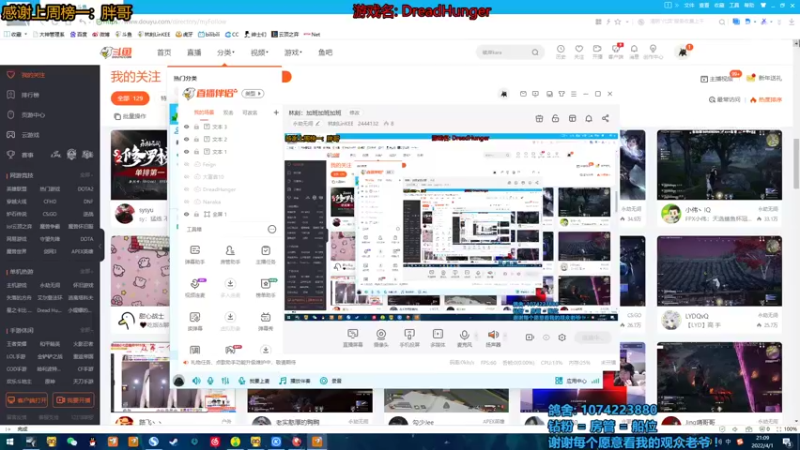Screen dimensions: 800x450
Task: Add 手机投屏 phone cast source
Action: (x=409, y=338)
